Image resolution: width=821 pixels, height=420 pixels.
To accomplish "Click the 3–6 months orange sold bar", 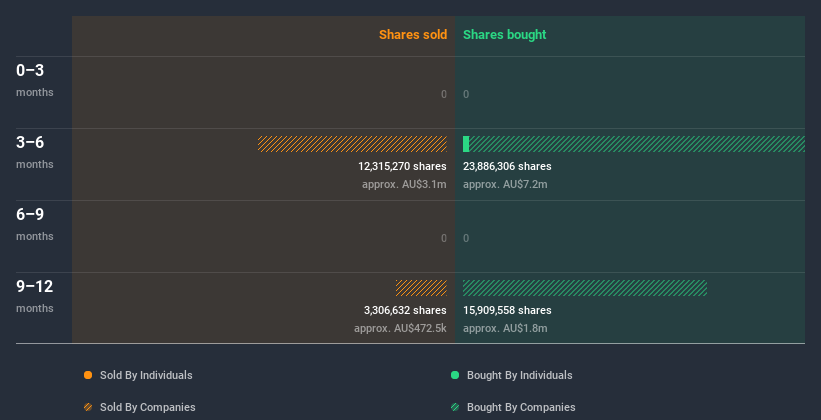I will point(352,144).
